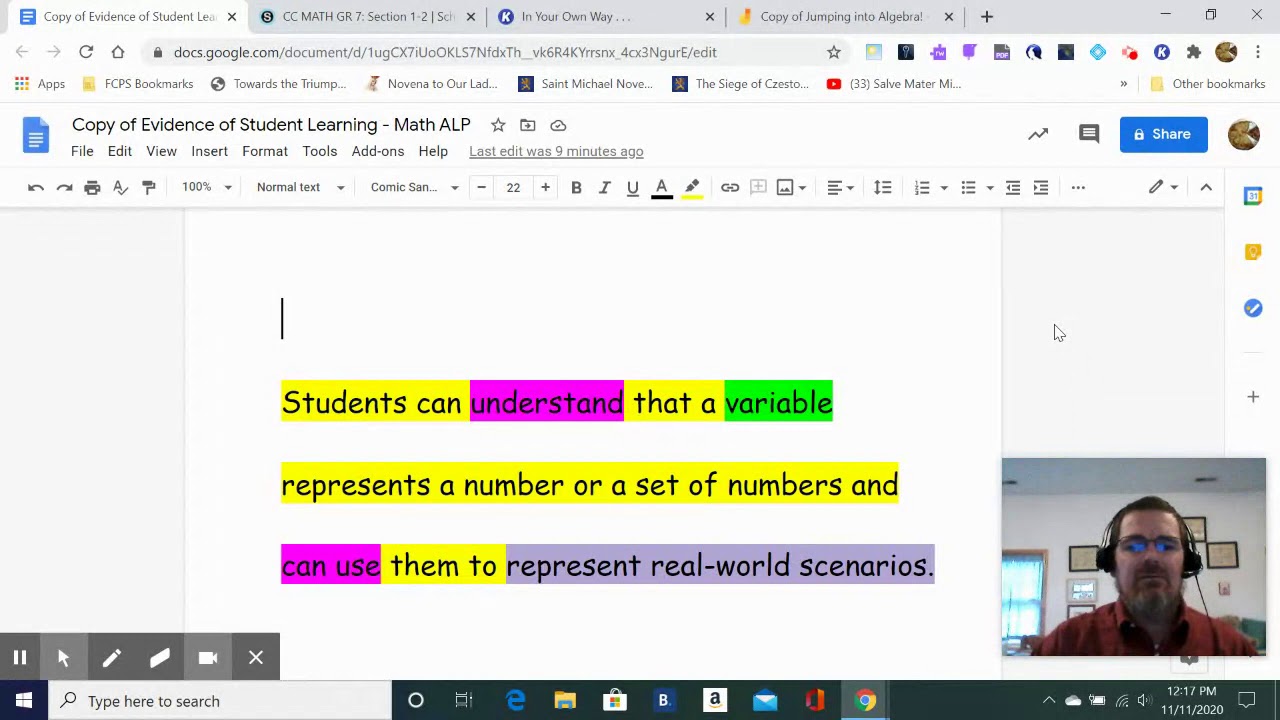Open the Normal text style dropdown

click(x=300, y=187)
